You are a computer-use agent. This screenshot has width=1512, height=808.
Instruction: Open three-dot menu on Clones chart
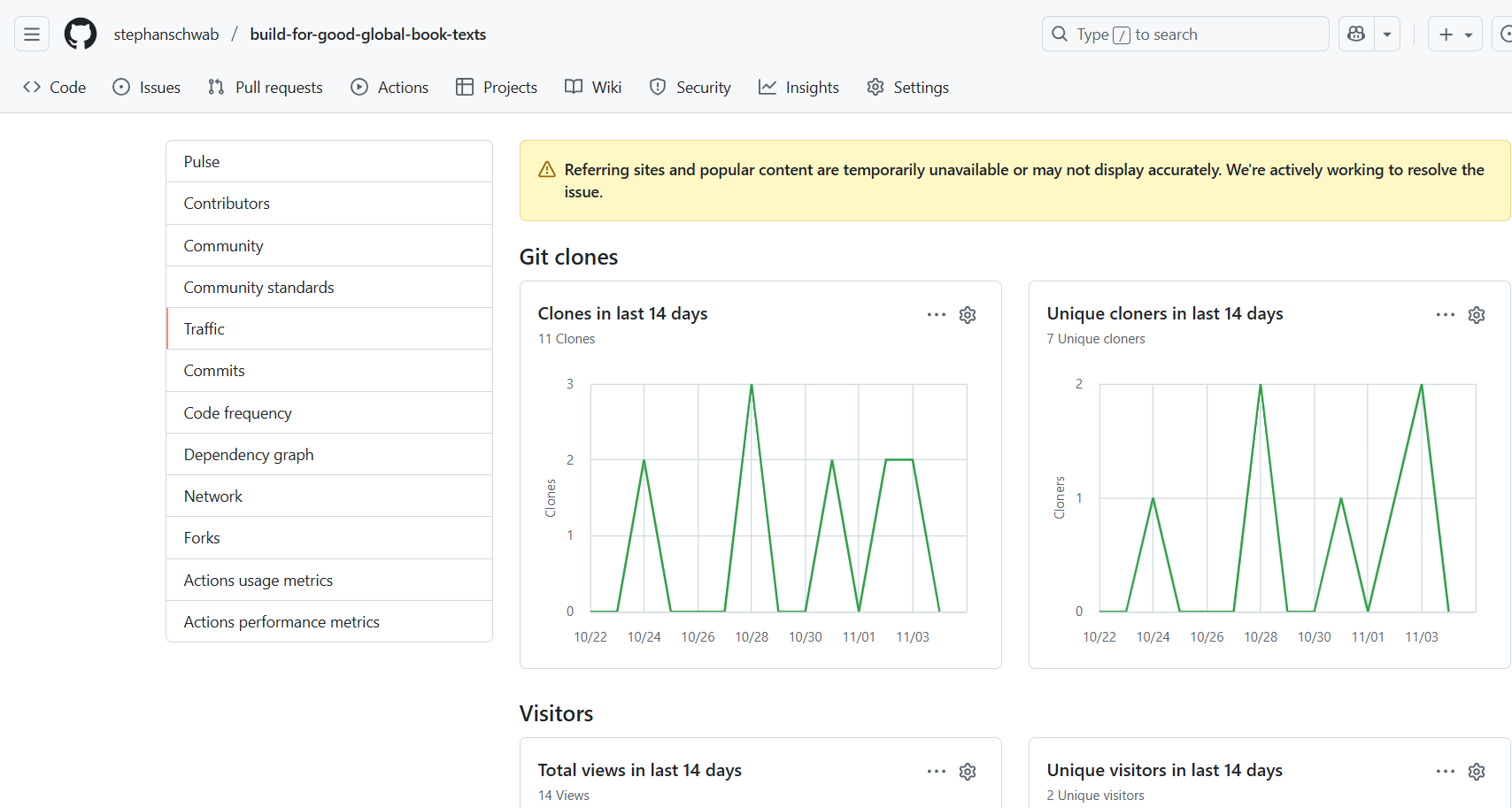(937, 315)
